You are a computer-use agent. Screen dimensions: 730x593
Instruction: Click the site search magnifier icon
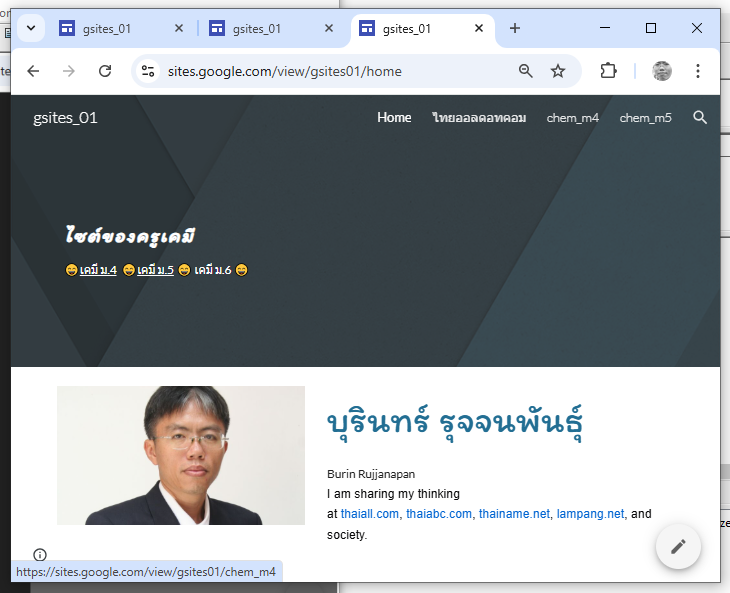point(700,118)
